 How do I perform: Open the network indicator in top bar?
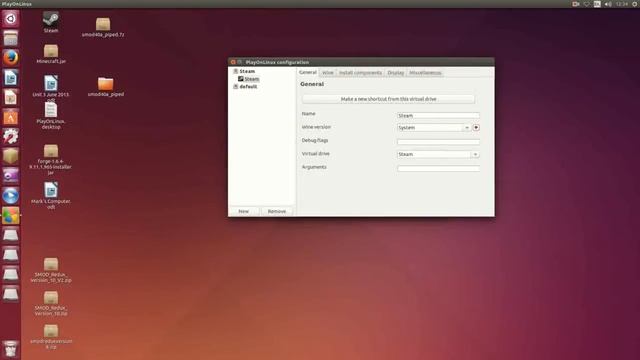click(x=587, y=4)
